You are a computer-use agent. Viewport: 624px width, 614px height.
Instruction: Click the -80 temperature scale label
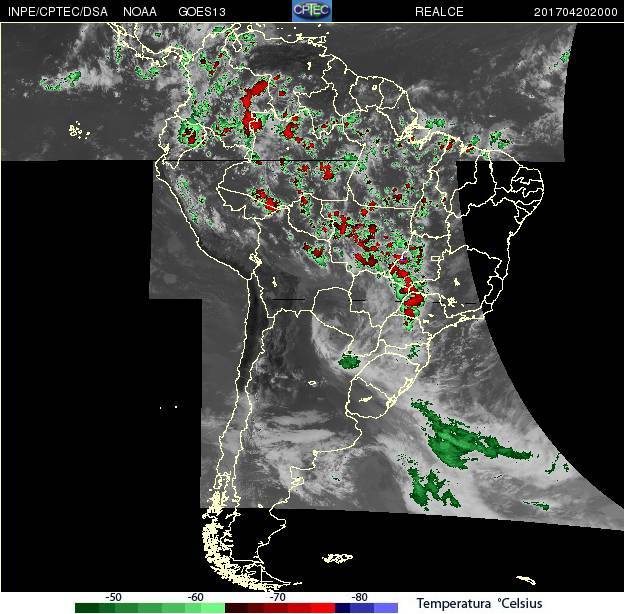tap(359, 597)
